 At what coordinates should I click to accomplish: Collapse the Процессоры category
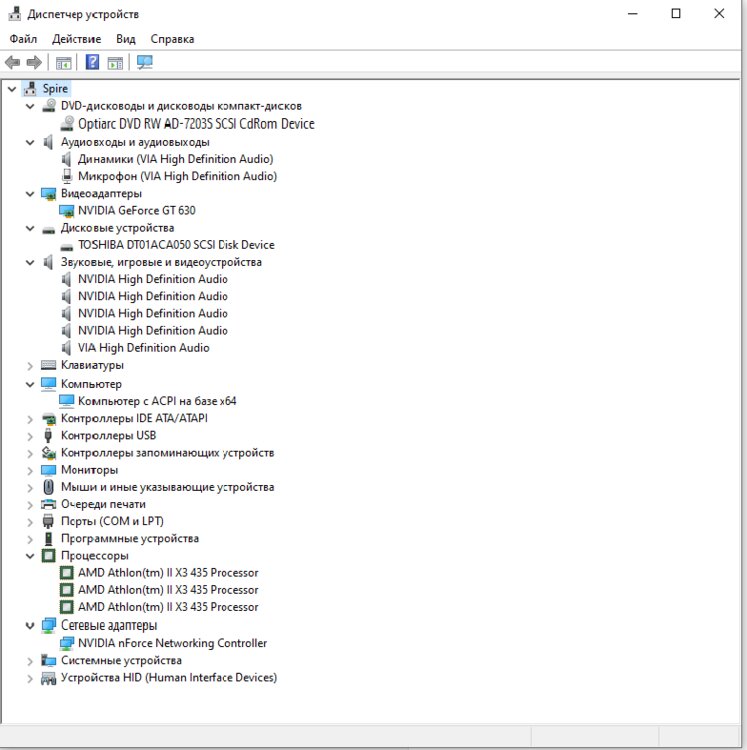pyautogui.click(x=30, y=556)
